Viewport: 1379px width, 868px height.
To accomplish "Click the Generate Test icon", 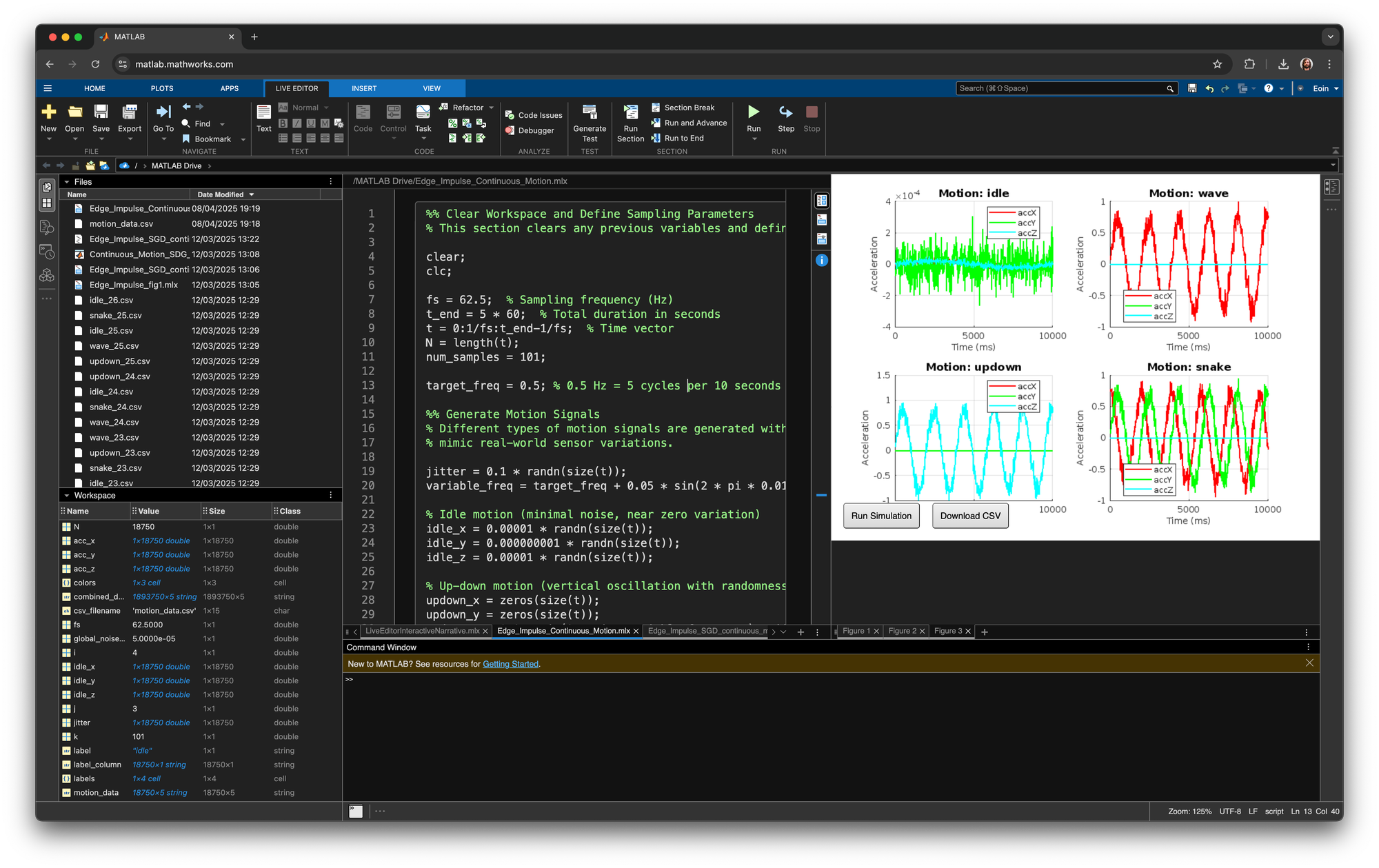I will point(590,112).
